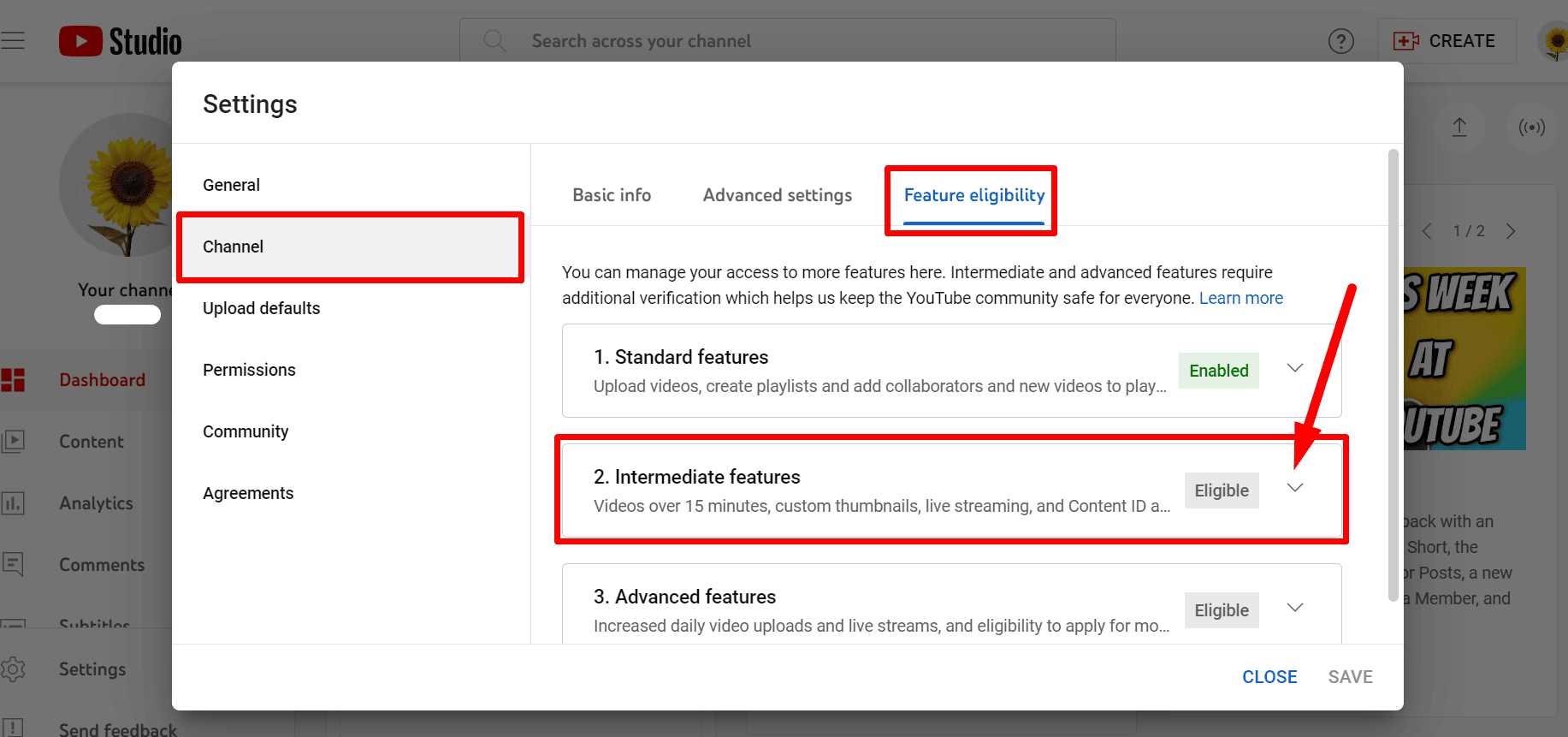Click in the Search across your channel field
Viewport: 1568px width, 737px height.
787,40
